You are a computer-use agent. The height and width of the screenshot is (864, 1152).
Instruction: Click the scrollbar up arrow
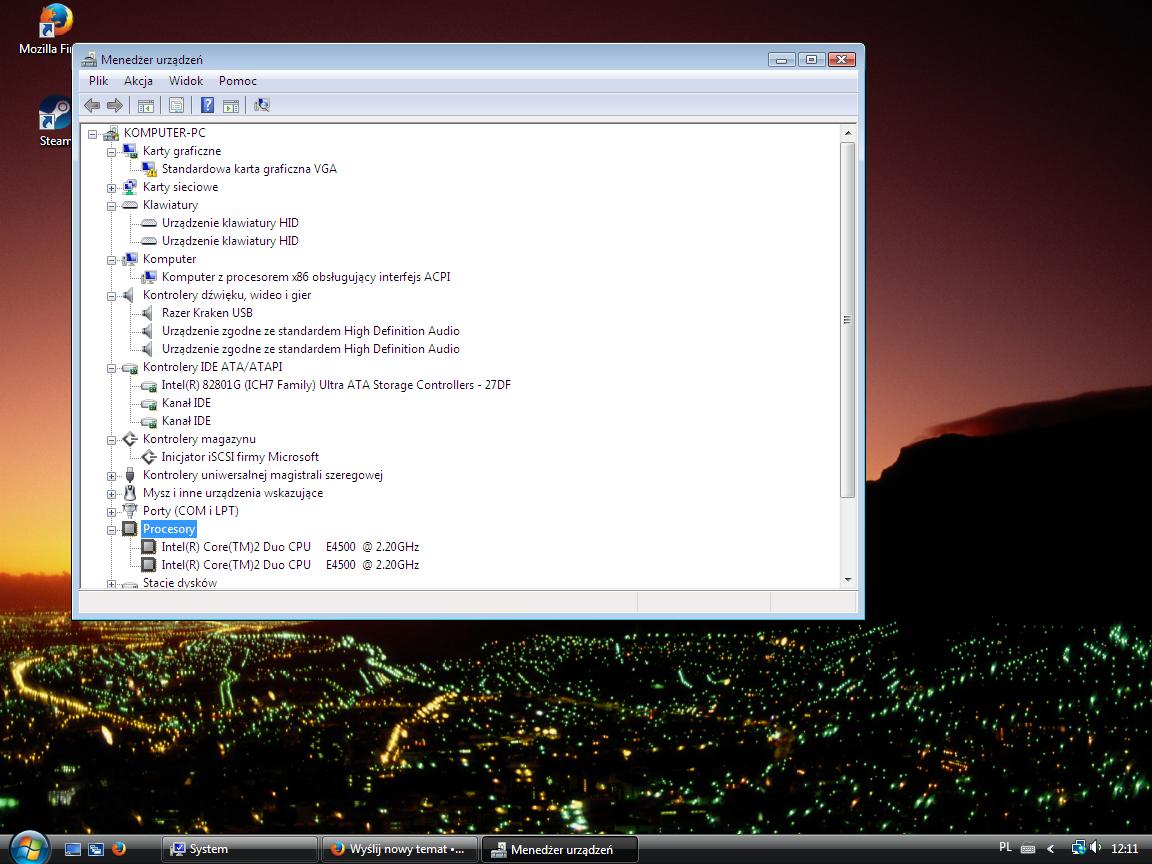[848, 133]
